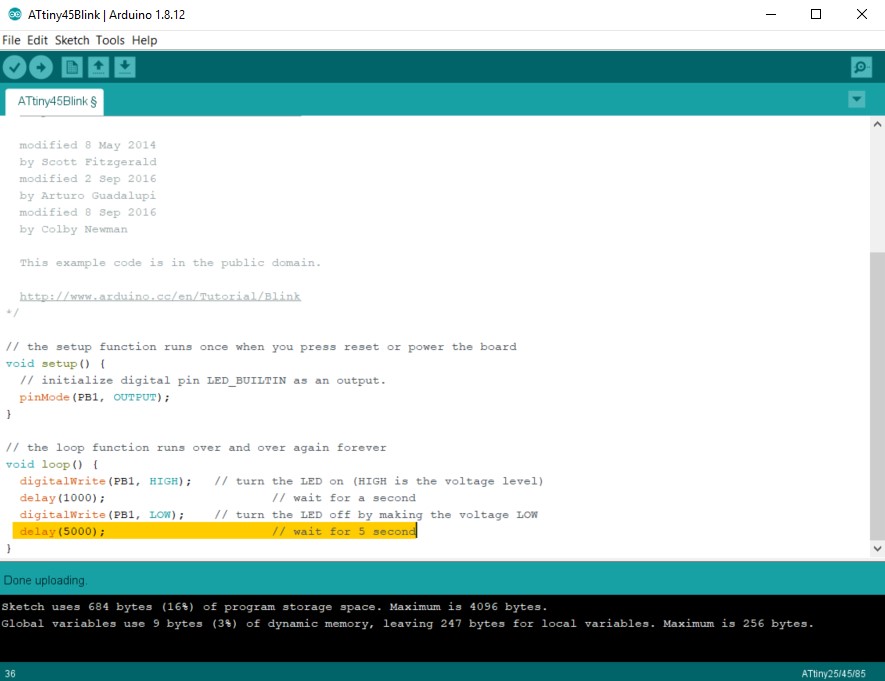Close the Arduino window
The height and width of the screenshot is (681, 885).
pos(861,14)
